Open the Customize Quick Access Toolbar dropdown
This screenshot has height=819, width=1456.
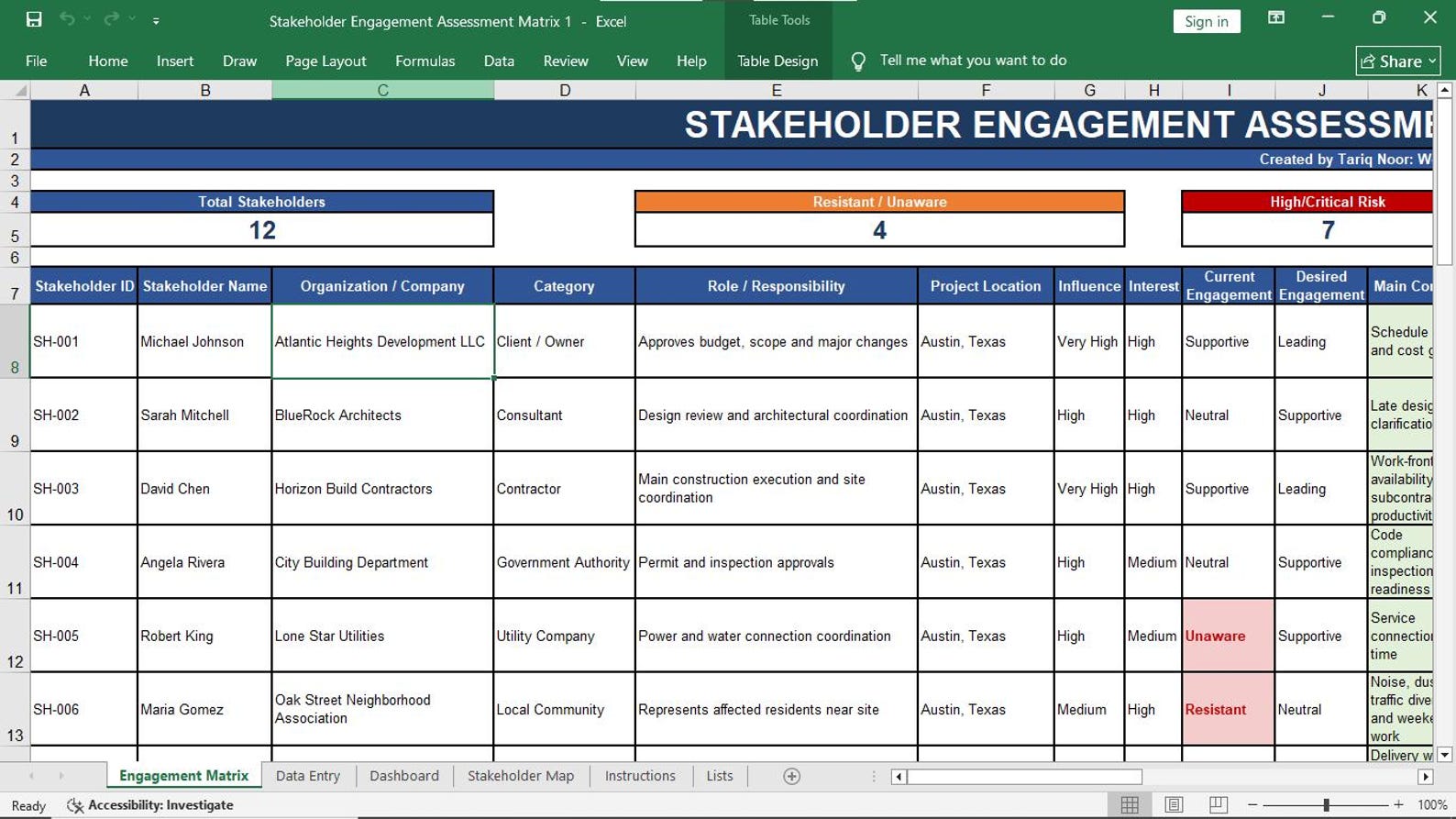click(156, 20)
